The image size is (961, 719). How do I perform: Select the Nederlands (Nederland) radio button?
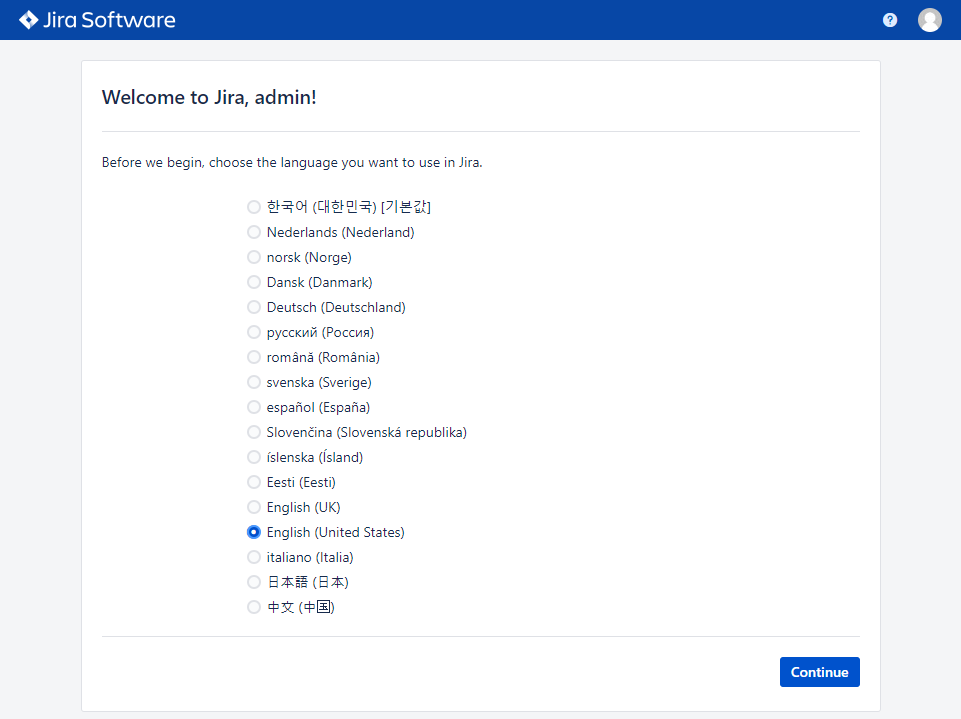click(x=254, y=232)
